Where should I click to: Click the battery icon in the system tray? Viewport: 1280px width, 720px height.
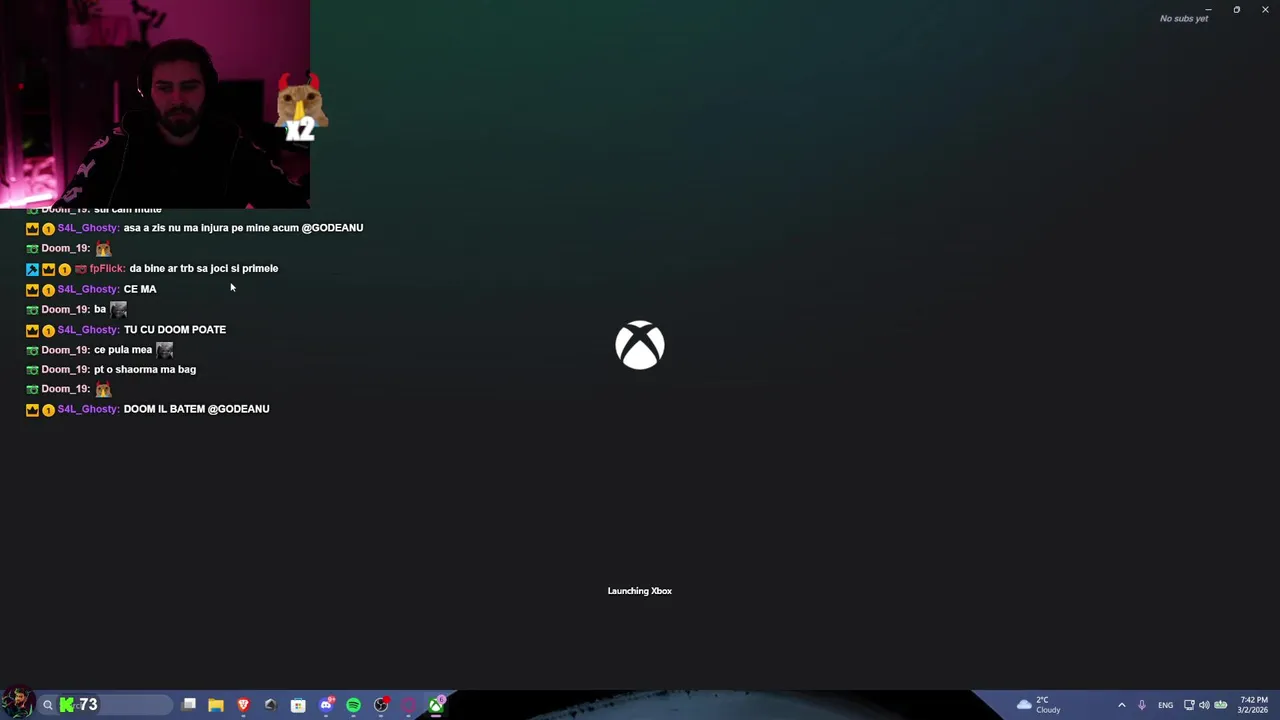1220,705
